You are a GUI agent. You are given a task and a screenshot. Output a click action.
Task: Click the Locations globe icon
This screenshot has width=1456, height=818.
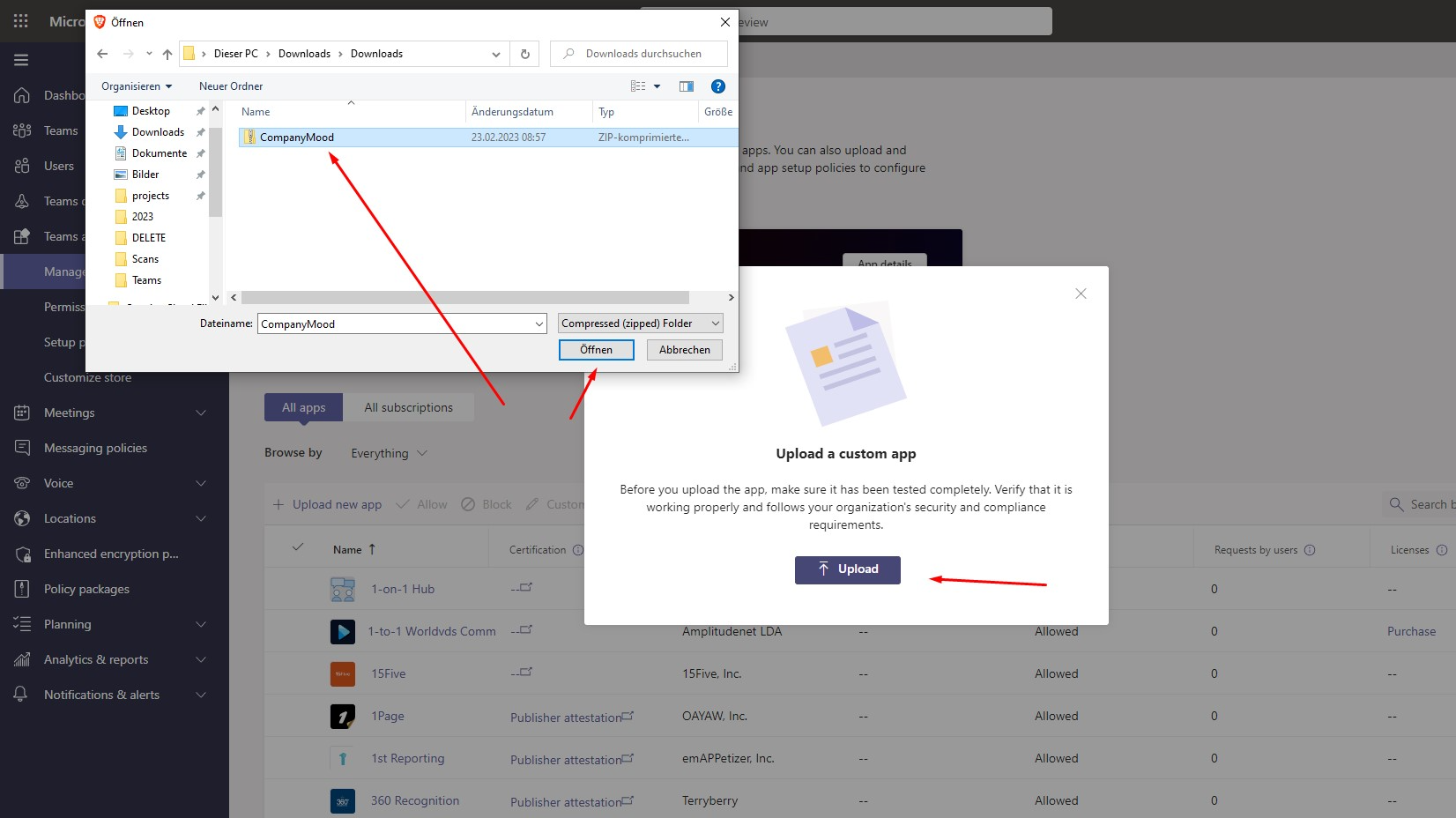(x=22, y=518)
